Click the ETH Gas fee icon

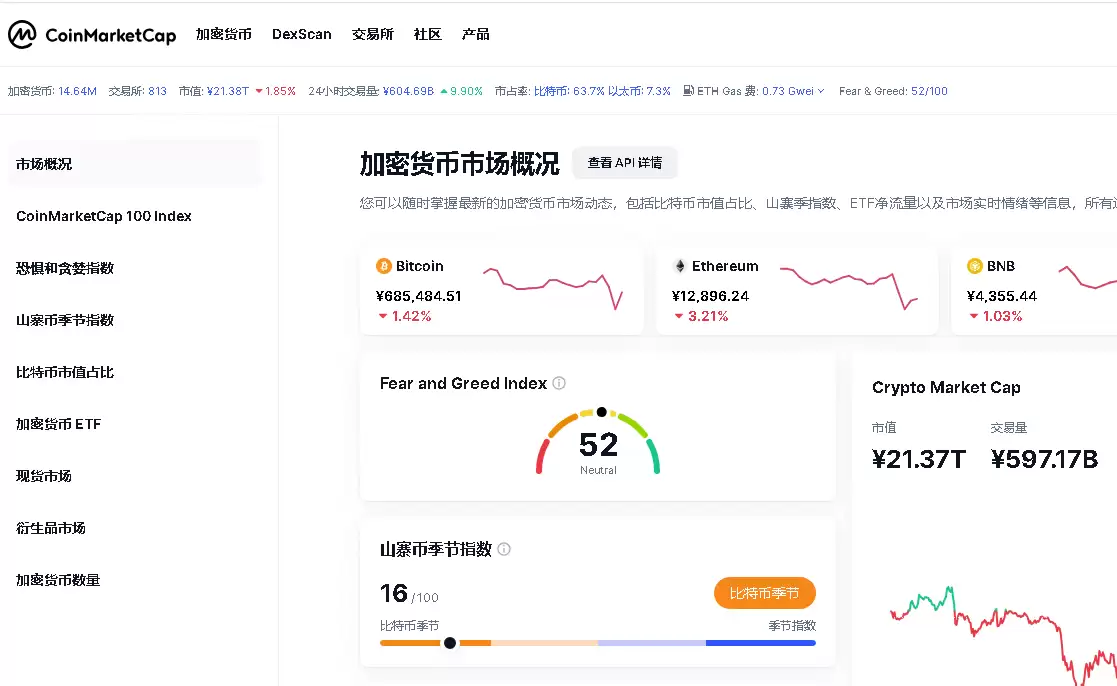pos(688,90)
